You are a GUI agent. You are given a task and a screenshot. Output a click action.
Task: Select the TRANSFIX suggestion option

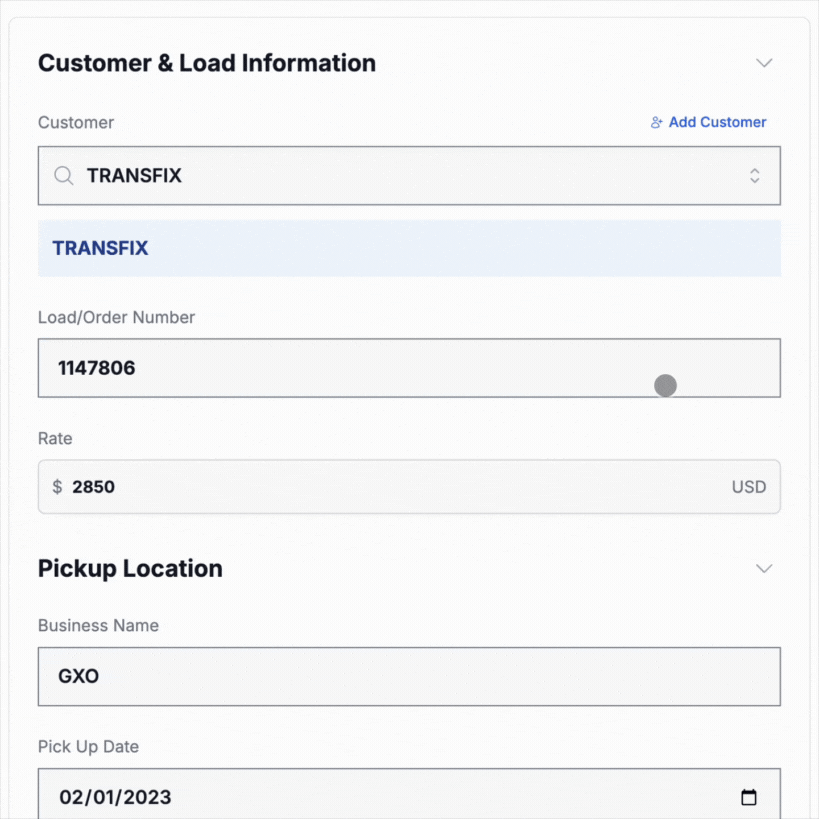click(x=100, y=249)
